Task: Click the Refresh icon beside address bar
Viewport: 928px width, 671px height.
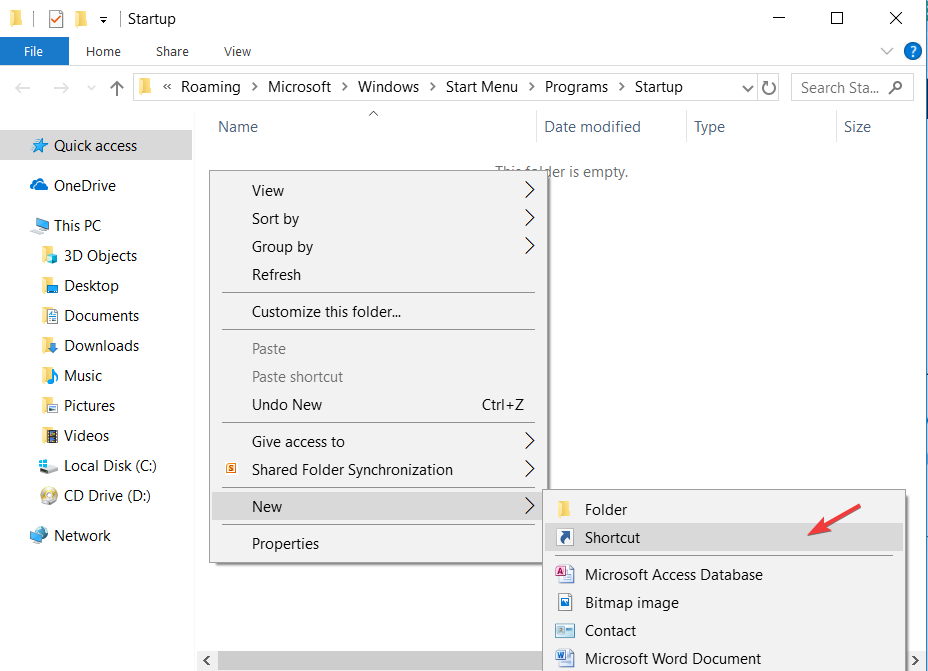Action: pos(769,88)
